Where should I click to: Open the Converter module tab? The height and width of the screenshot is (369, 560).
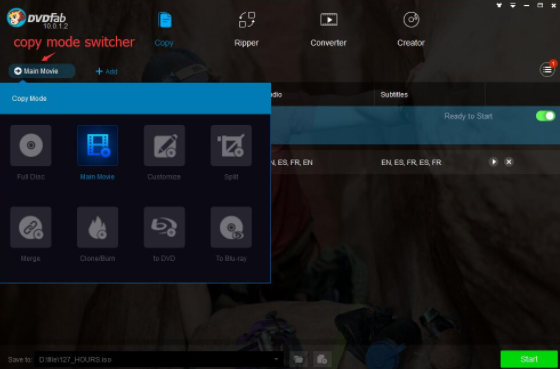[x=328, y=29]
